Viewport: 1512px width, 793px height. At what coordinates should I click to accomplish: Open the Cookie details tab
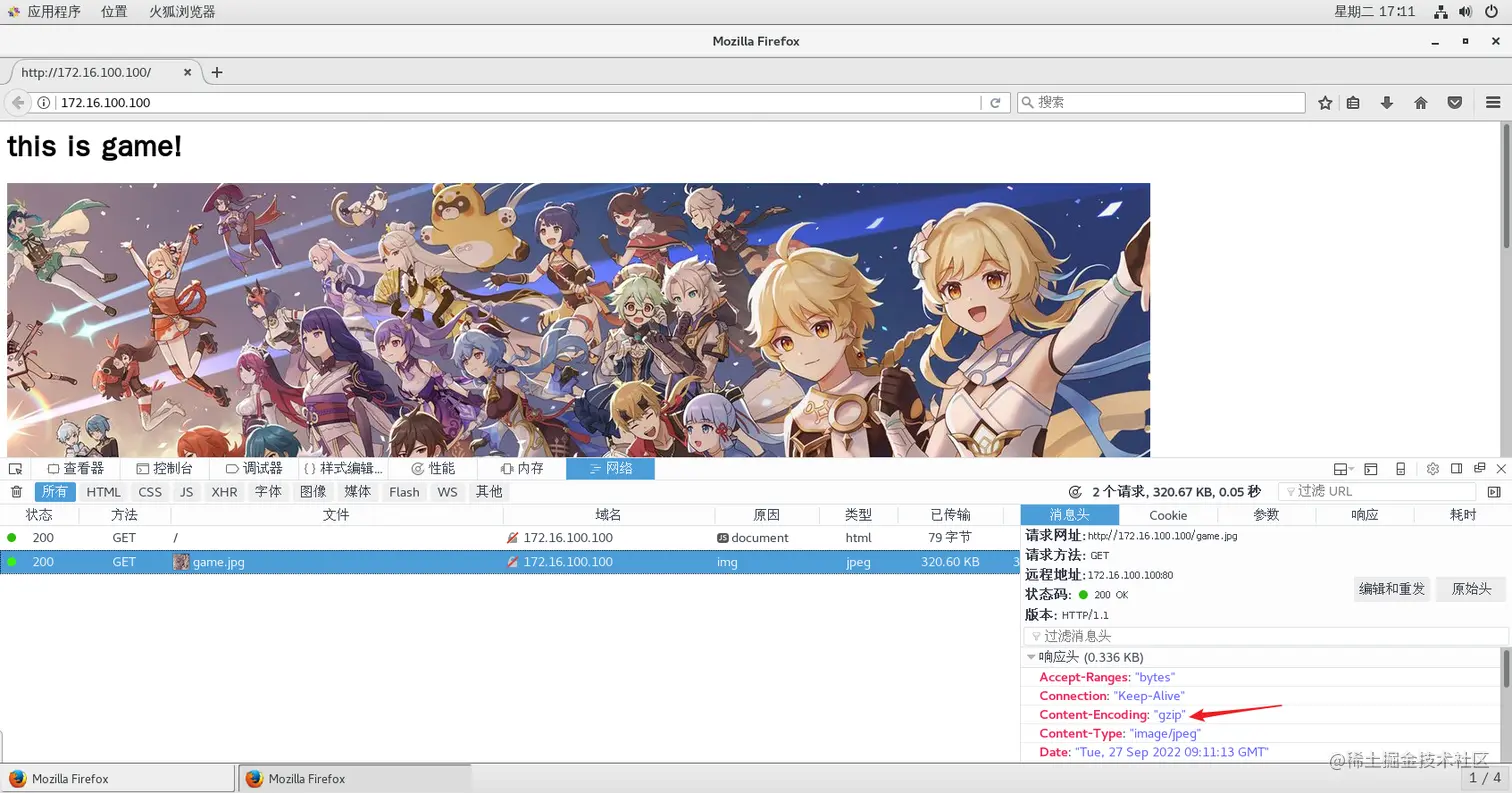1168,515
